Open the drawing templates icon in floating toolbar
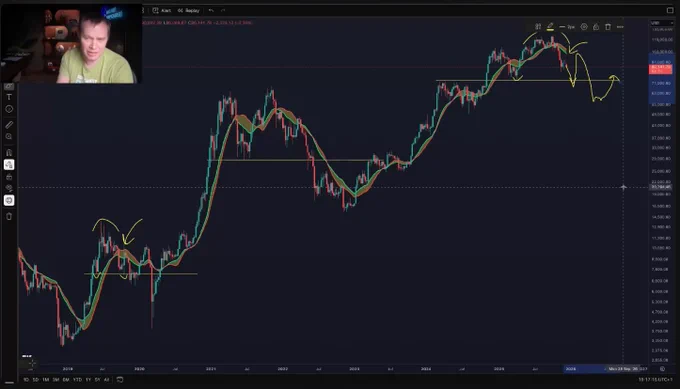 coord(538,27)
